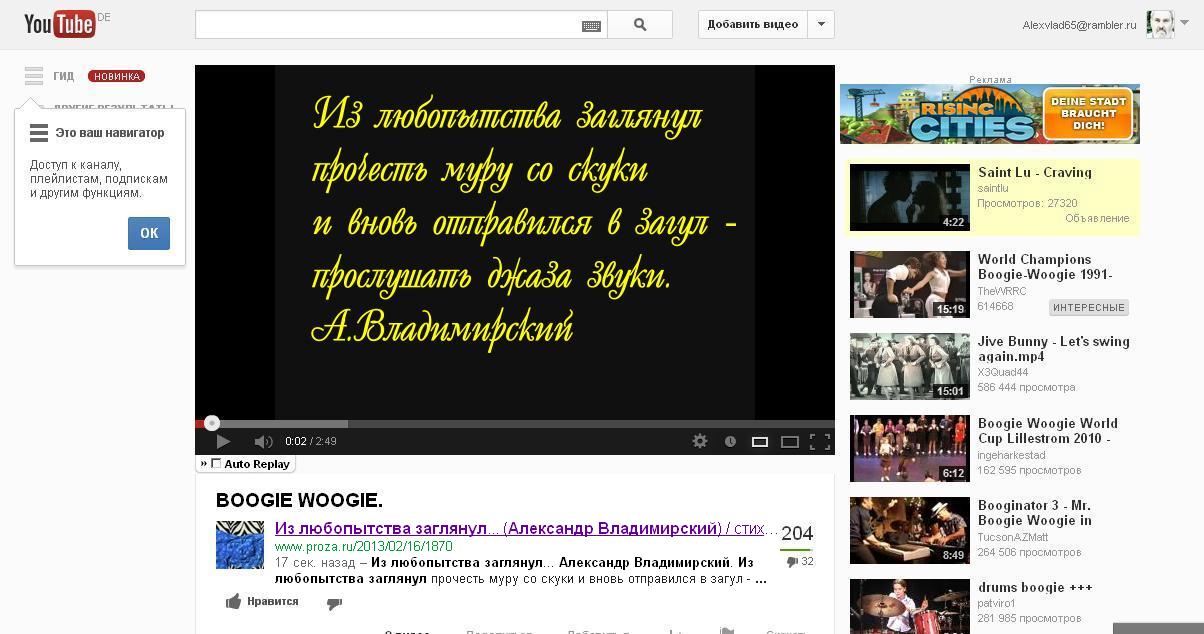The height and width of the screenshot is (634, 1204).
Task: Open the drums boogie +++ title
Action: 1035,587
